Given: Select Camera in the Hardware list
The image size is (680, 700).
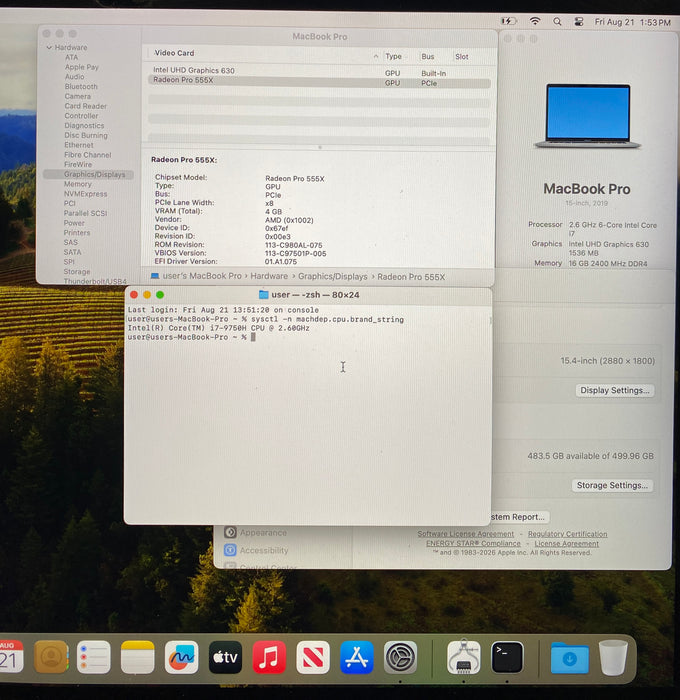Looking at the screenshot, I should click(78, 96).
